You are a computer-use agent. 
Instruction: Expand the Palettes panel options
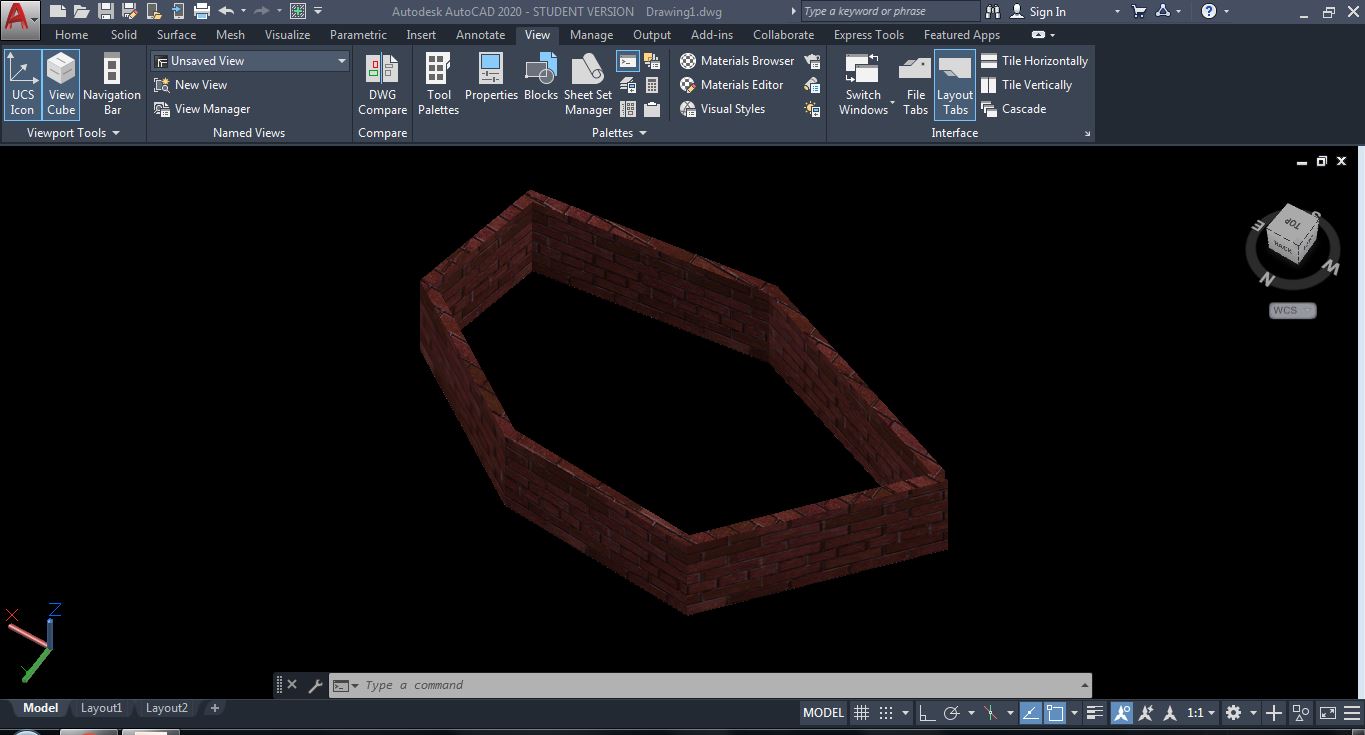pyautogui.click(x=645, y=132)
